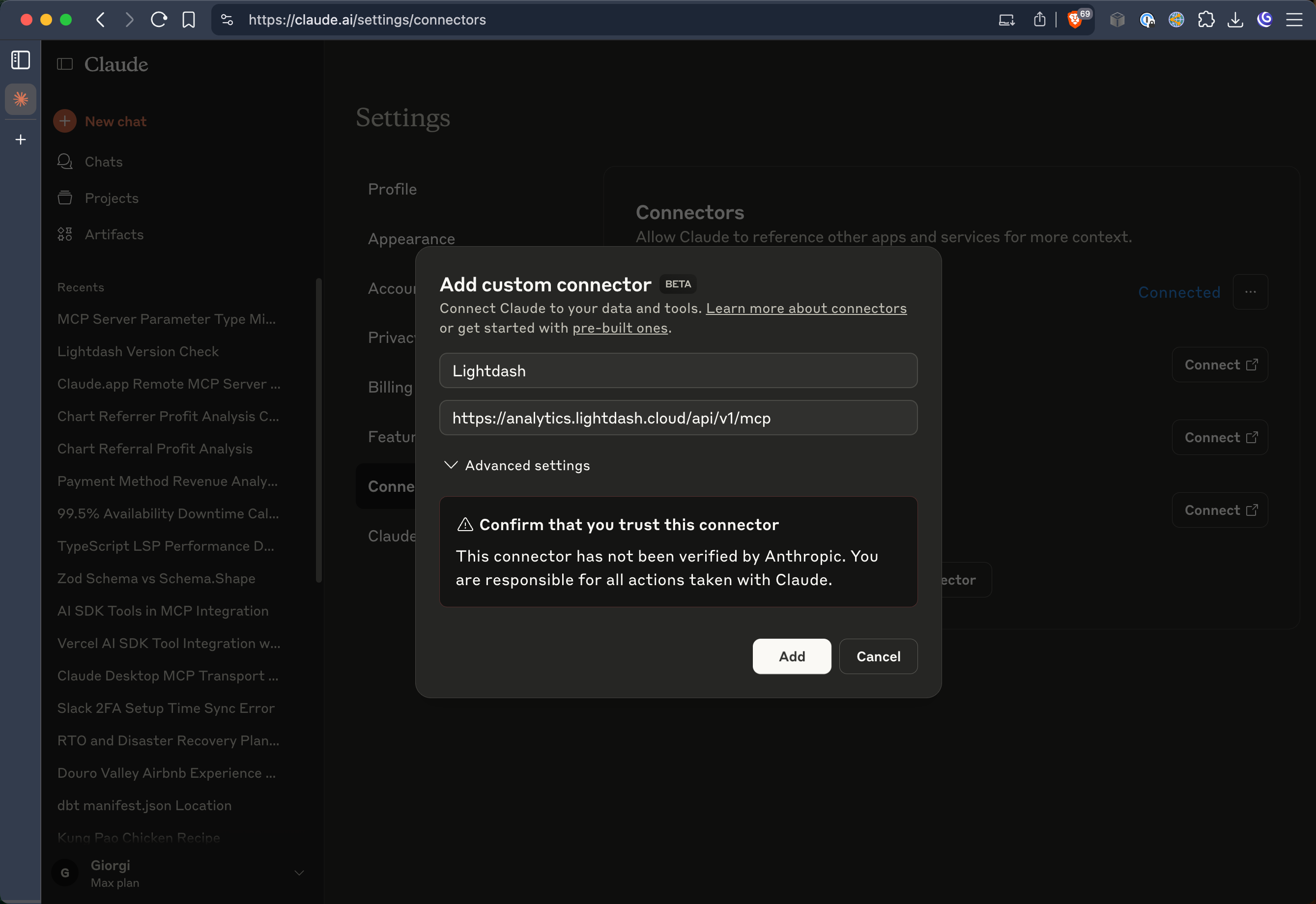Switch to the Profile settings section
This screenshot has height=904, width=1316.
pyautogui.click(x=392, y=189)
